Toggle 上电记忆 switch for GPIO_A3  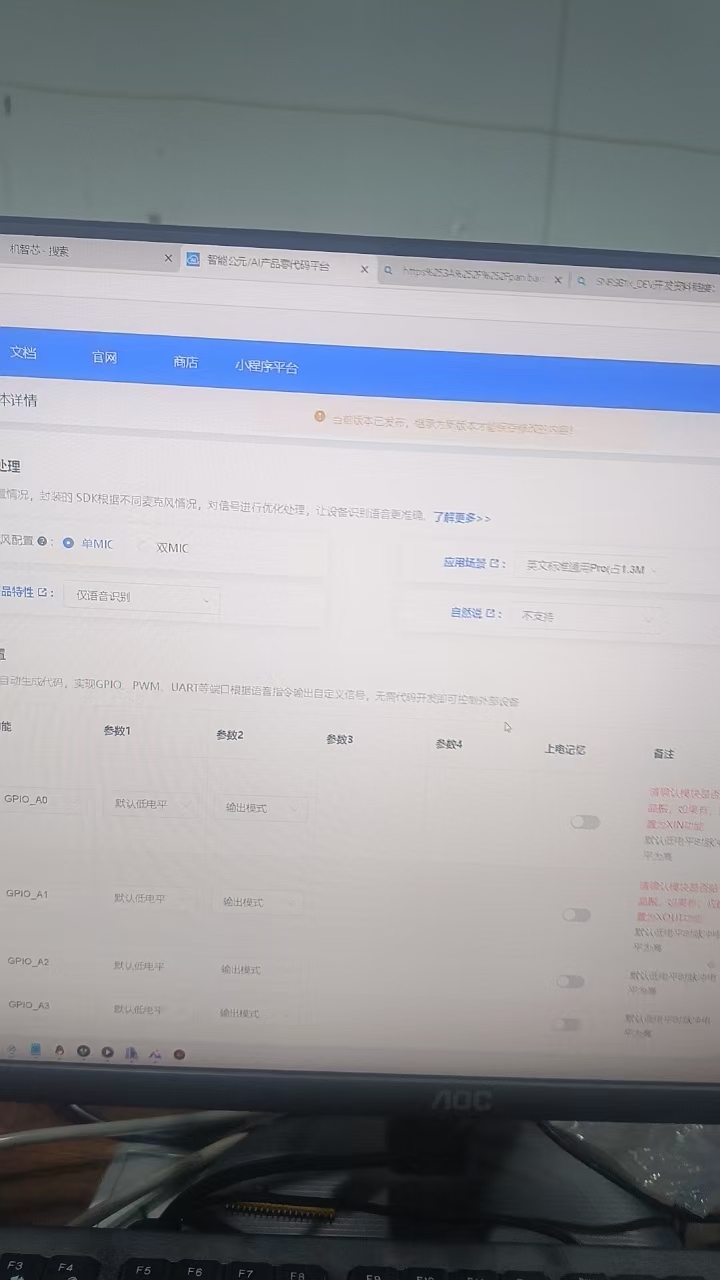[x=566, y=1024]
